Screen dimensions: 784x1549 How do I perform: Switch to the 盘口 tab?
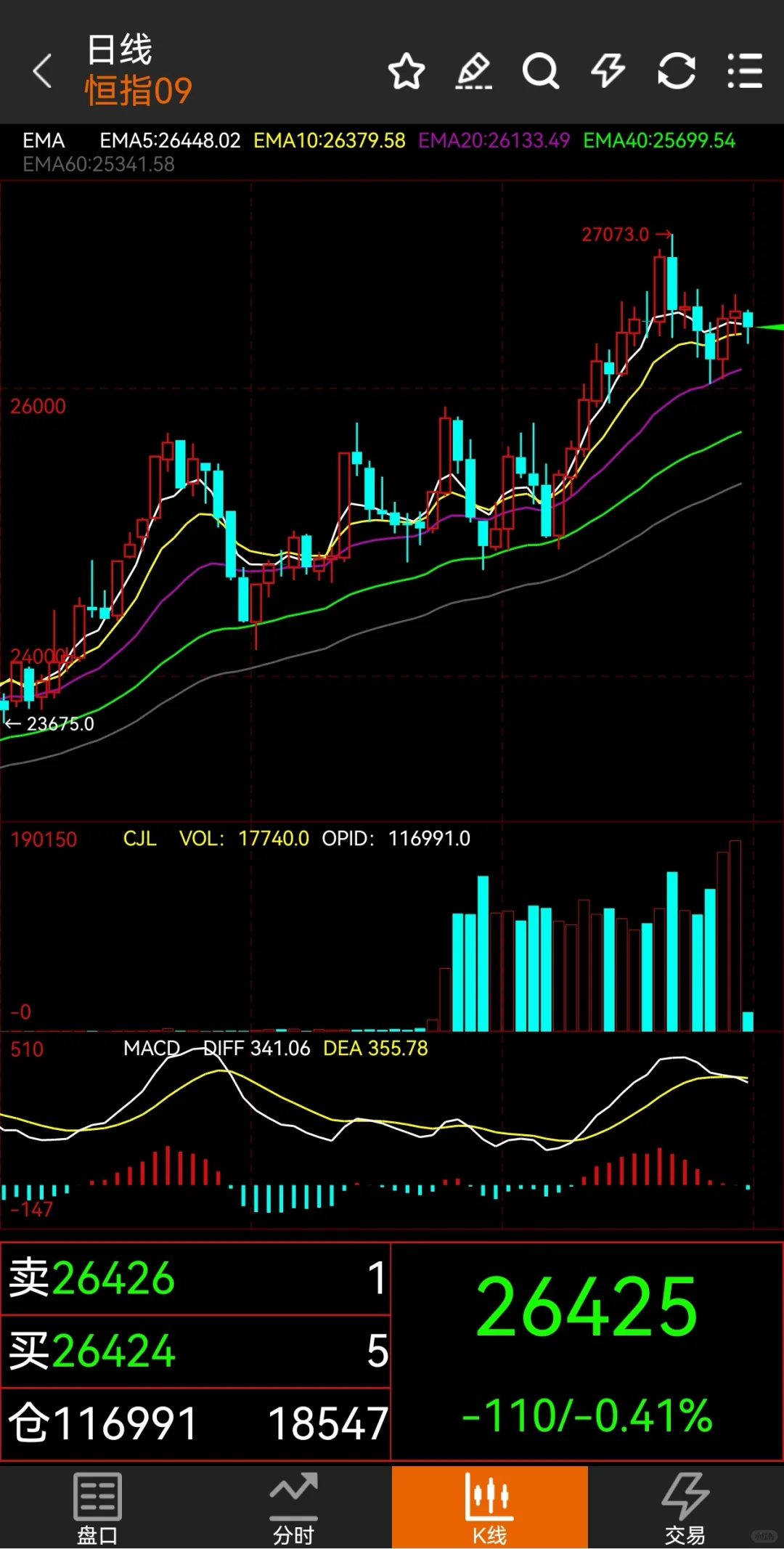97,1508
